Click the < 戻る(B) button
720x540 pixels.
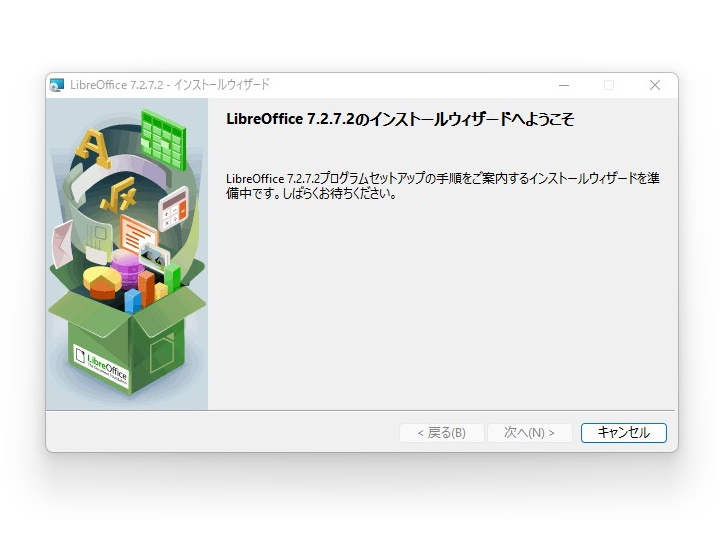[x=442, y=433]
